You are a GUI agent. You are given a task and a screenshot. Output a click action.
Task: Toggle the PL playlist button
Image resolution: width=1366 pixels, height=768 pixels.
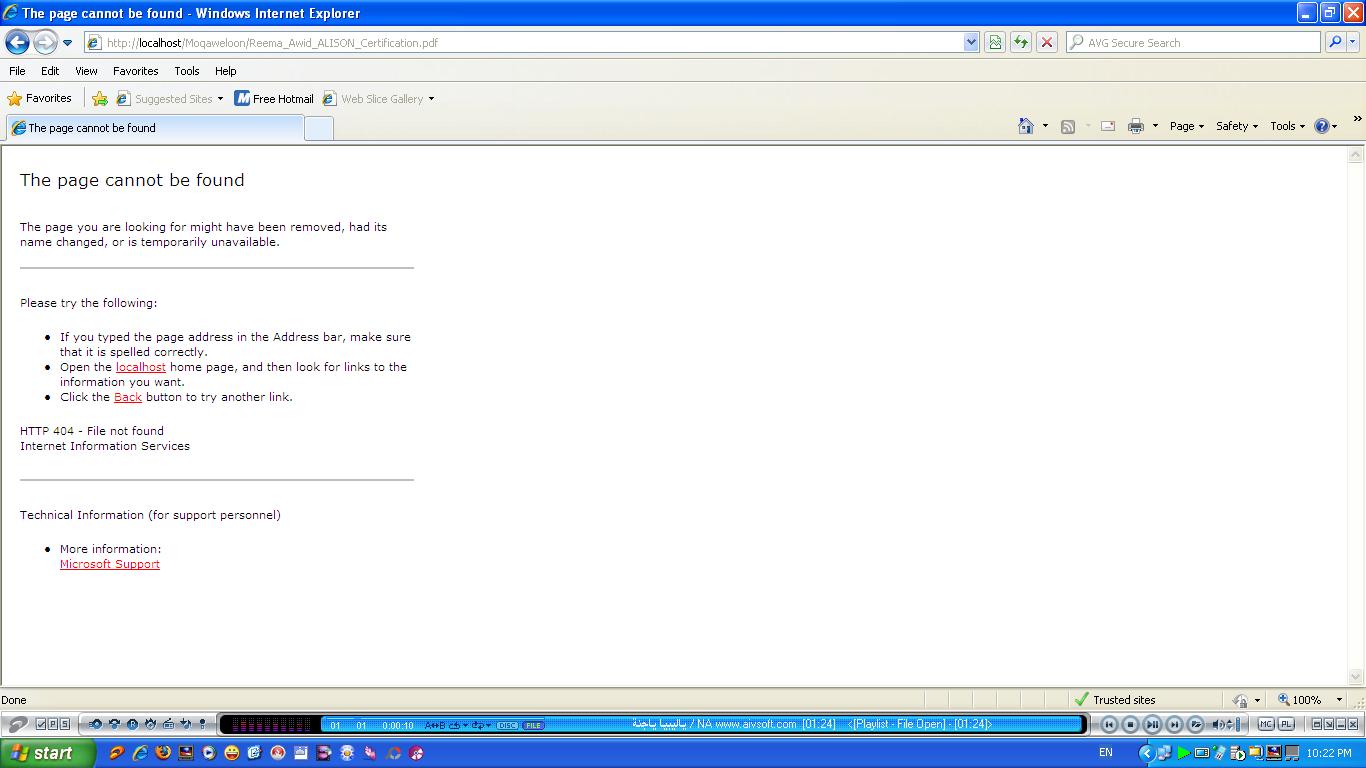pyautogui.click(x=1286, y=724)
